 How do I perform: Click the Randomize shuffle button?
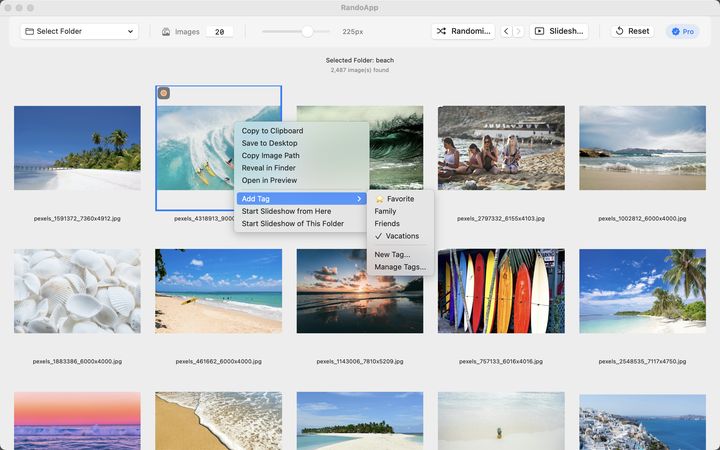(463, 31)
